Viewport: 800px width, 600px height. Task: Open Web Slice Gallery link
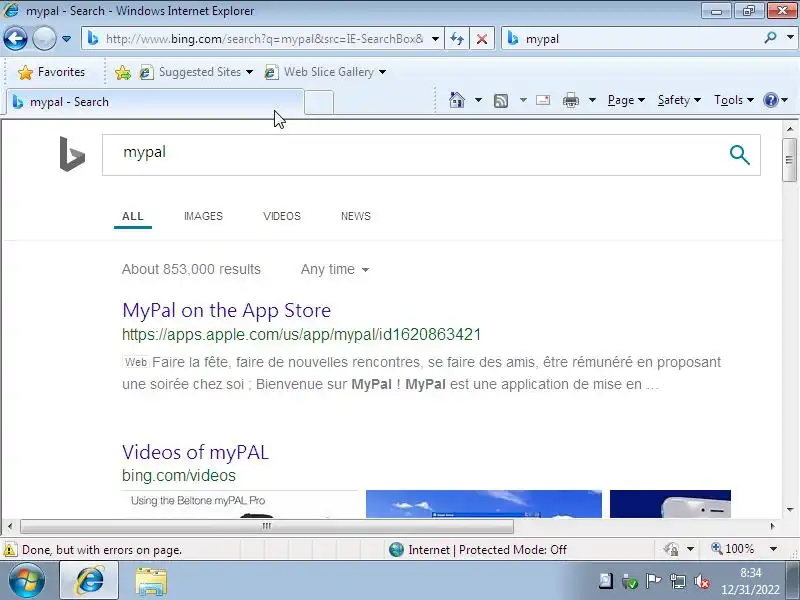tap(325, 72)
